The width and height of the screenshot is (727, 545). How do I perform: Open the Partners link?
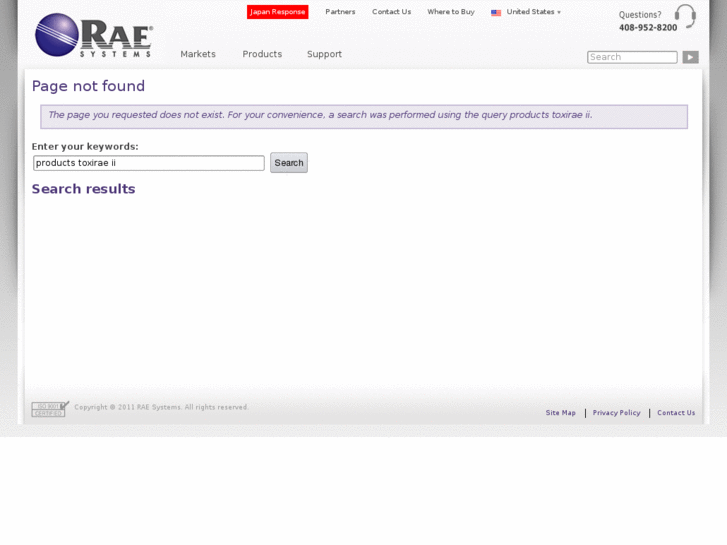point(340,12)
